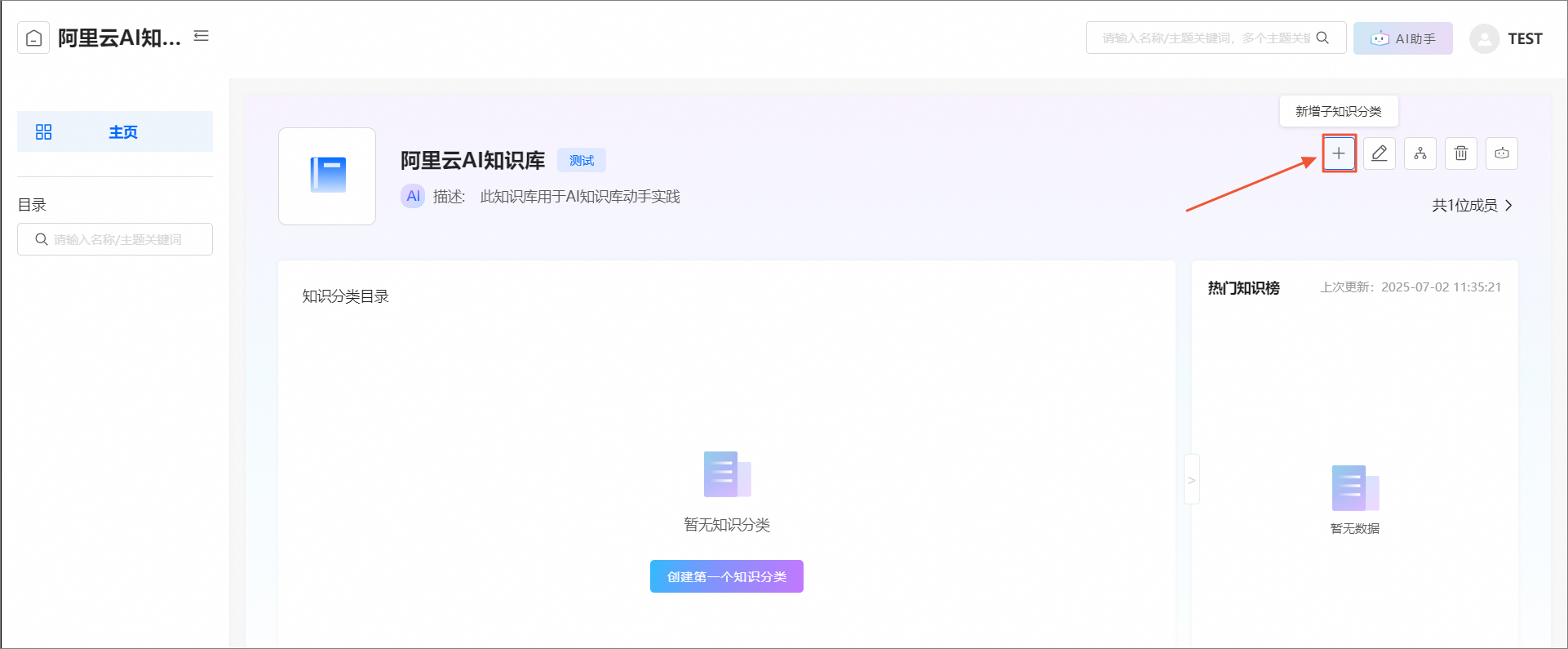The image size is (1568, 649).
Task: Click the 测试 tag
Action: (582, 160)
